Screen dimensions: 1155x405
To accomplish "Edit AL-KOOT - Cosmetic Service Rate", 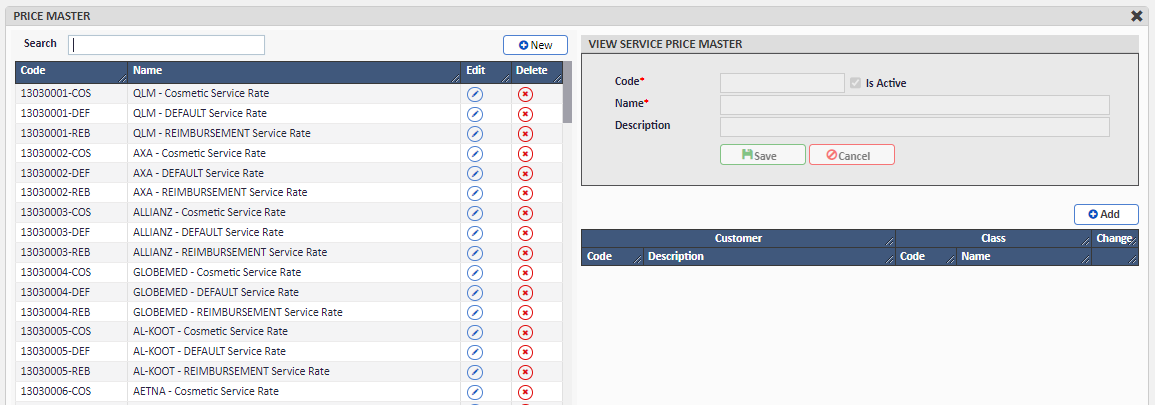I will pos(475,332).
